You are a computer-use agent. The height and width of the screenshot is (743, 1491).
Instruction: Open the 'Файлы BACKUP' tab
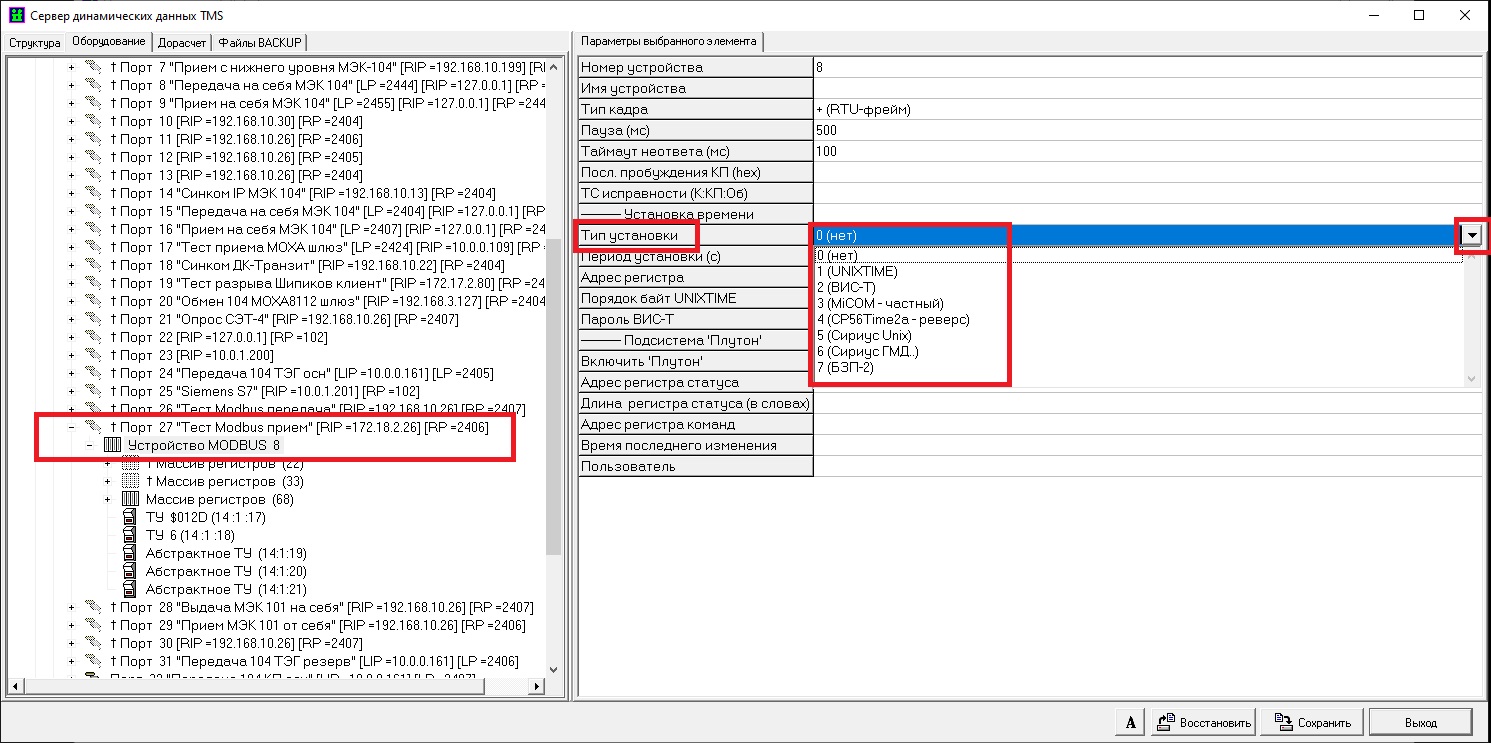(257, 42)
